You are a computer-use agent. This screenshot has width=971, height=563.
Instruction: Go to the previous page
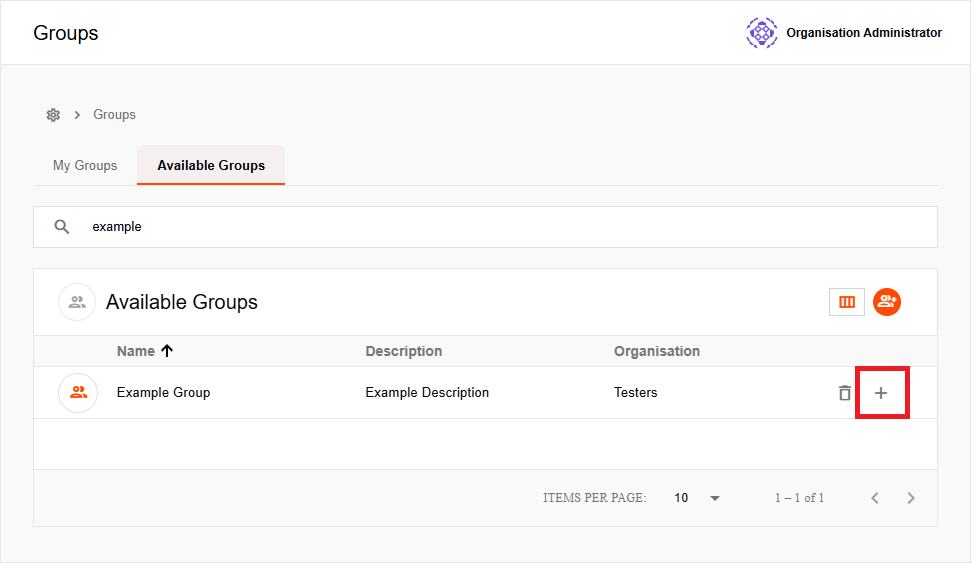tap(875, 498)
